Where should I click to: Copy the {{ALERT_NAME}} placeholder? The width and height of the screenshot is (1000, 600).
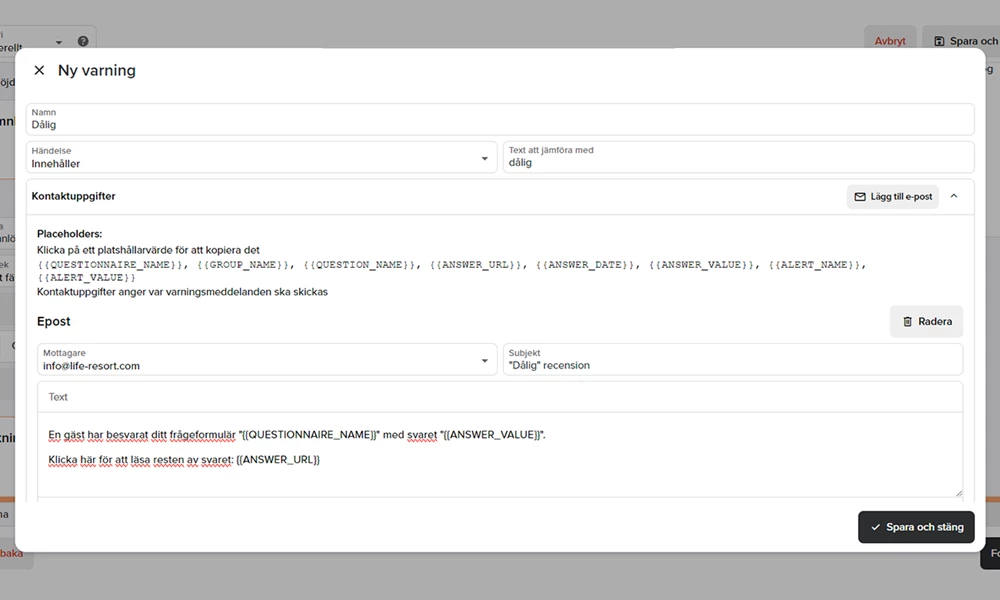coord(814,265)
